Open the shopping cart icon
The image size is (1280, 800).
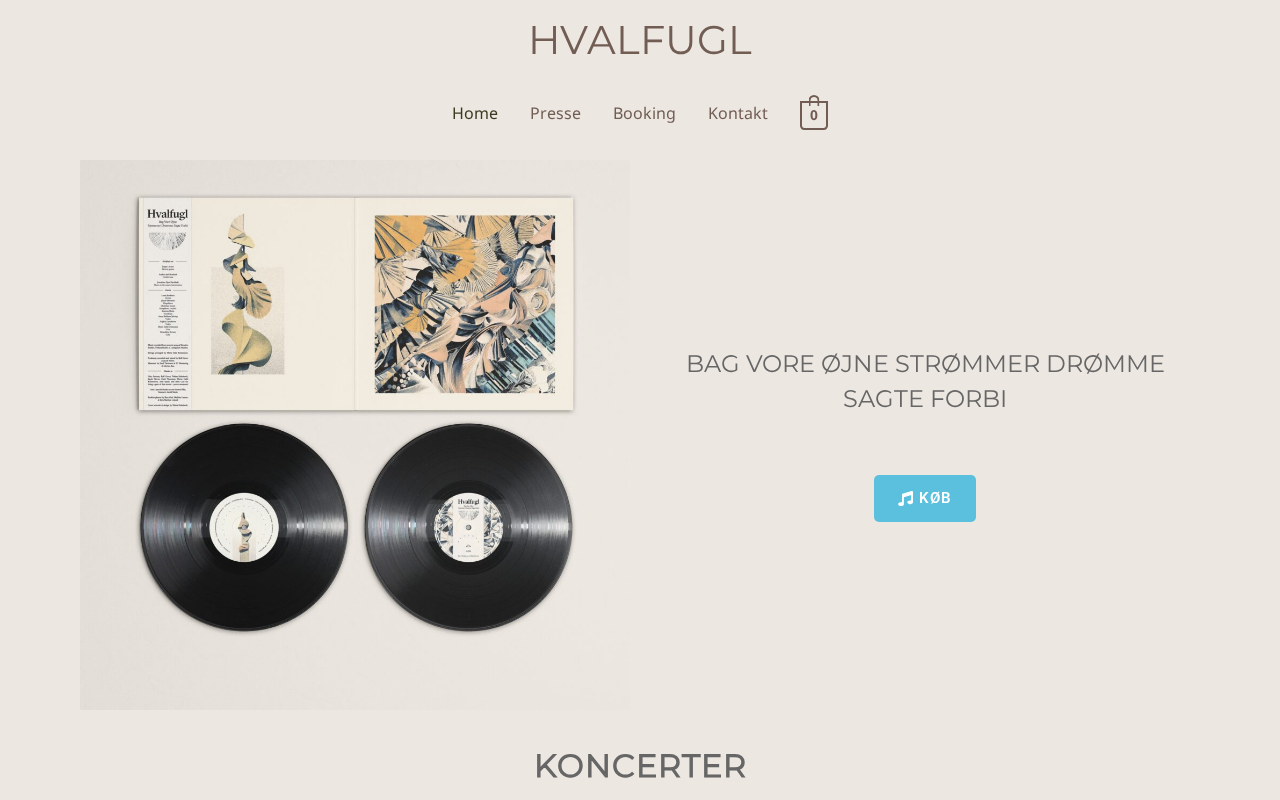pos(814,113)
